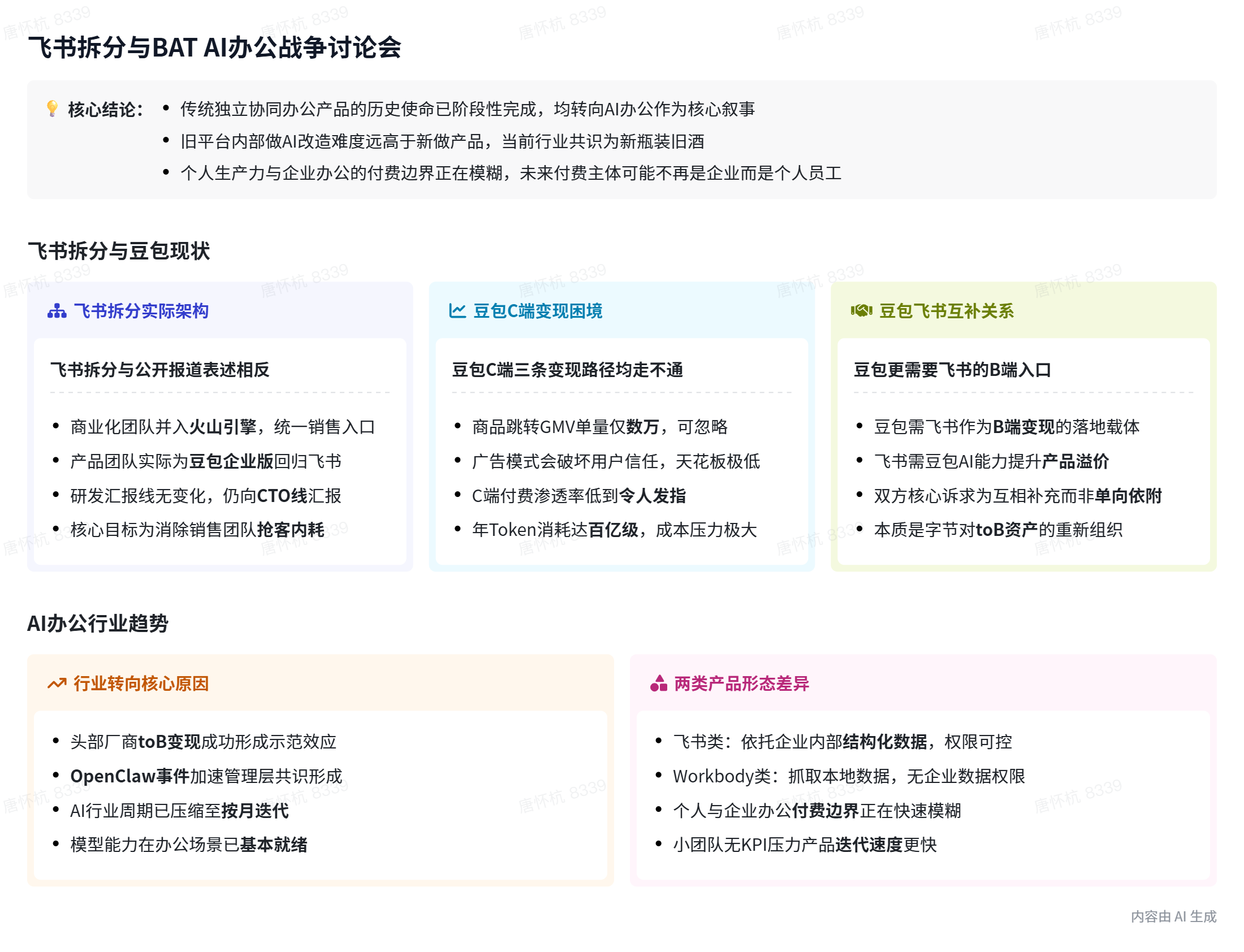The height and width of the screenshot is (952, 1244).
Task: Click the subtitle 飞书拆分与公开报道表述相反
Action: pos(160,370)
